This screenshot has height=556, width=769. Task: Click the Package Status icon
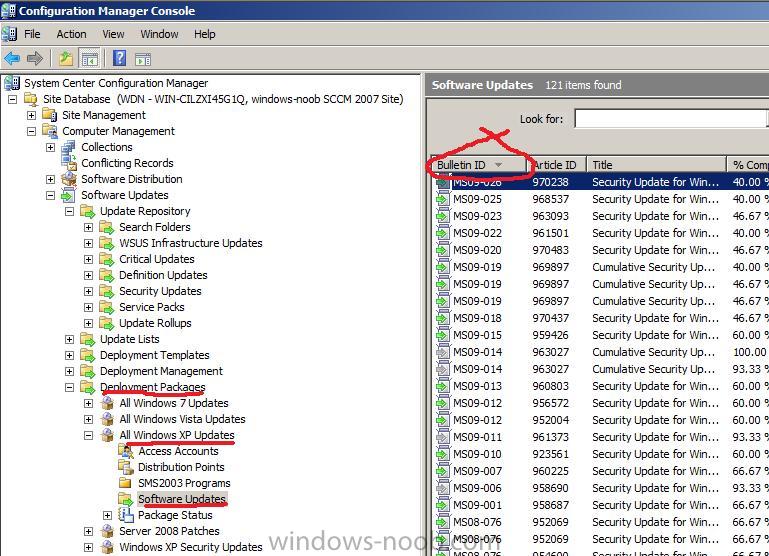tap(126, 515)
